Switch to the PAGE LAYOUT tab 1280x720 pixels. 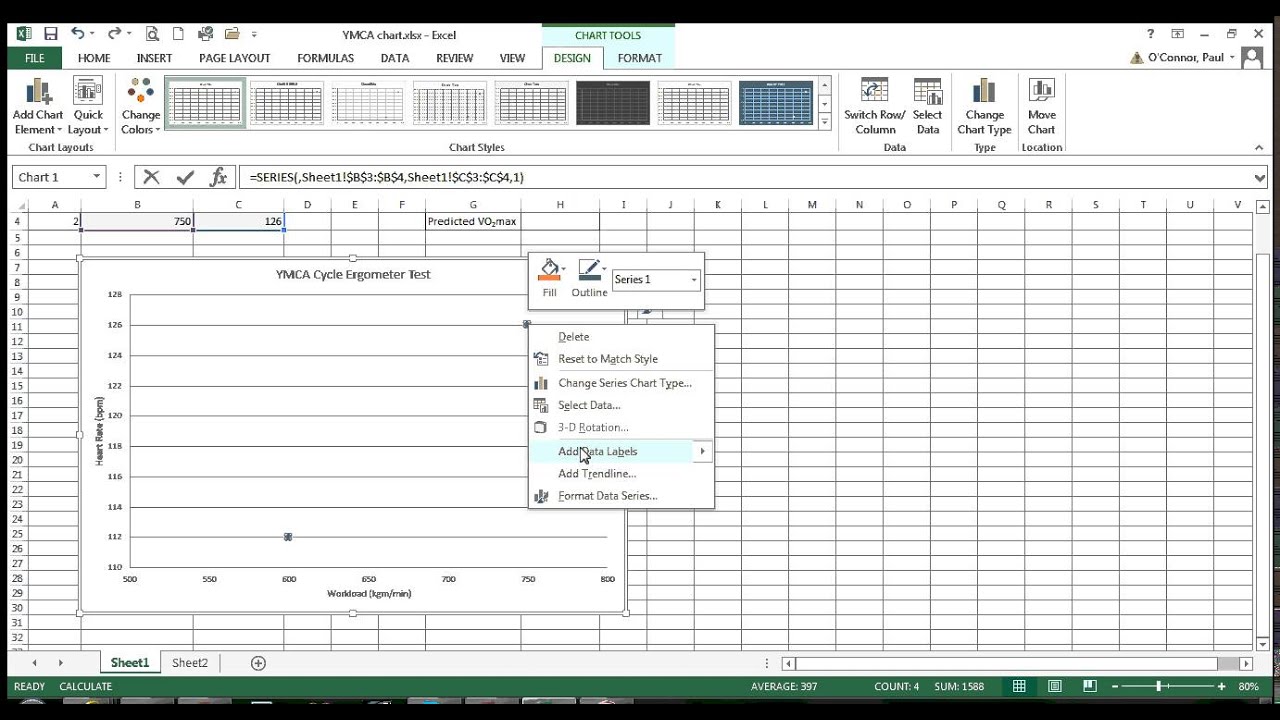click(x=235, y=58)
